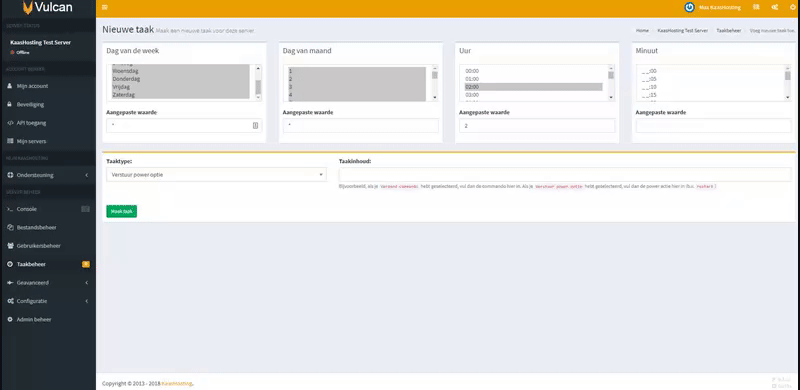Open the Taaktype dropdown
Viewport: 800px width, 390px height.
pyautogui.click(x=216, y=175)
